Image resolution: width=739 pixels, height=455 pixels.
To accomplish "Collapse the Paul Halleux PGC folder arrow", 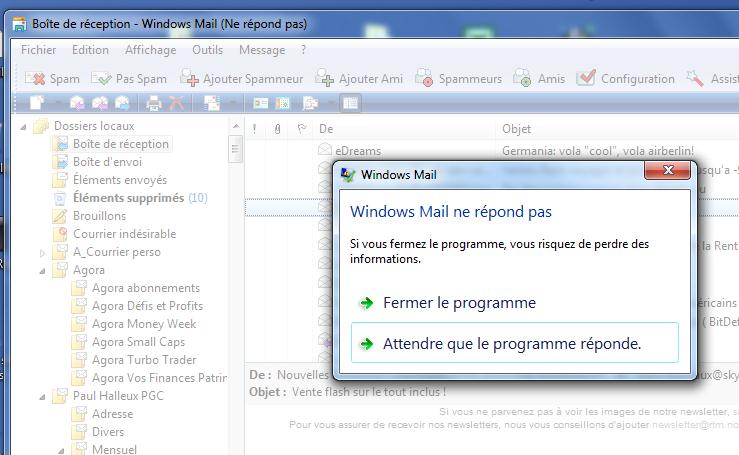I will pos(42,397).
